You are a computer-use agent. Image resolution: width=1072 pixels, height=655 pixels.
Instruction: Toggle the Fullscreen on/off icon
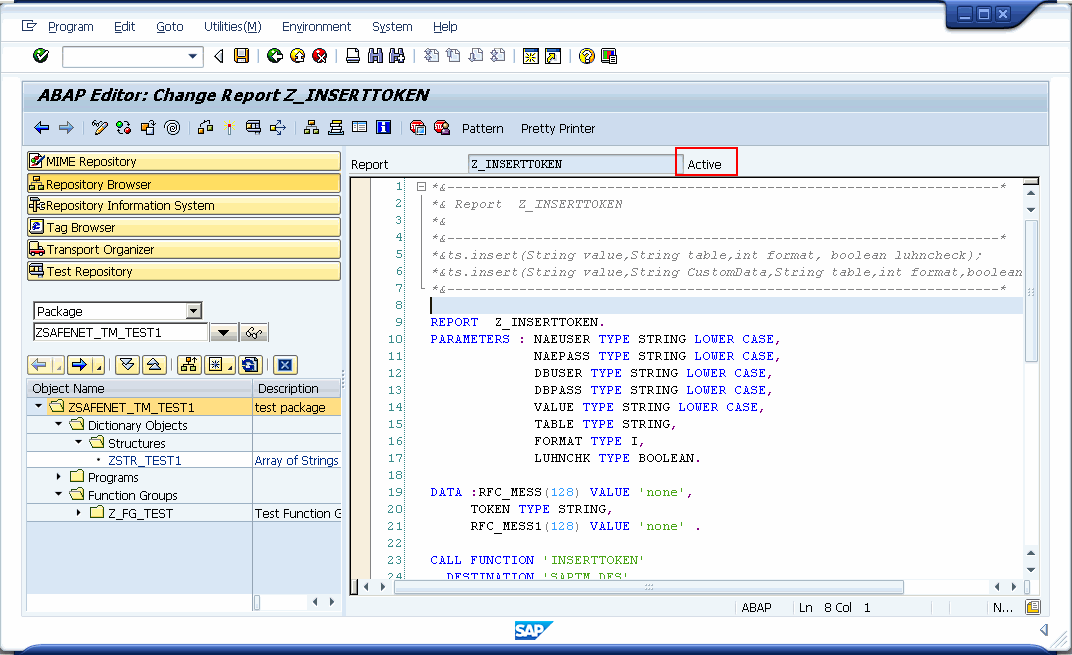coord(360,127)
